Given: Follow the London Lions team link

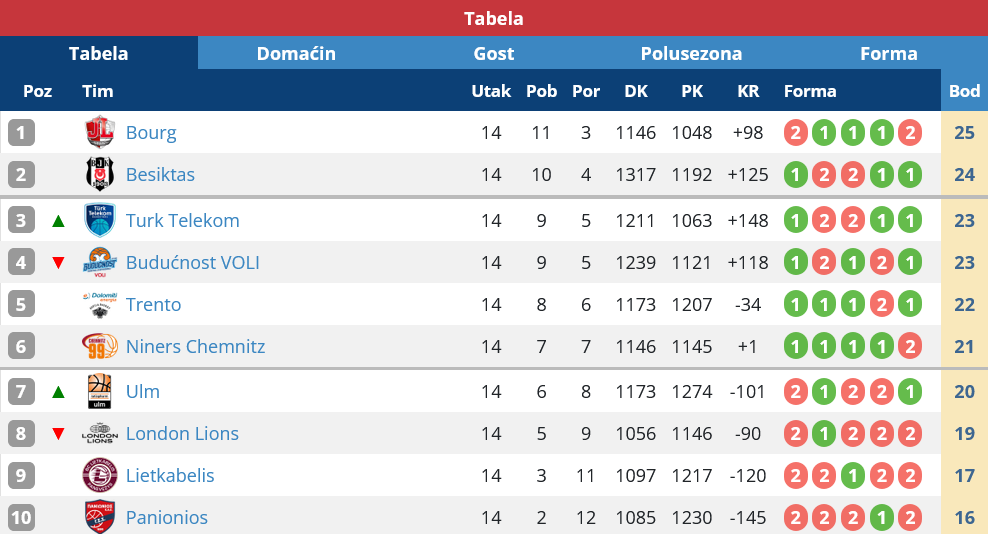Looking at the screenshot, I should point(182,433).
